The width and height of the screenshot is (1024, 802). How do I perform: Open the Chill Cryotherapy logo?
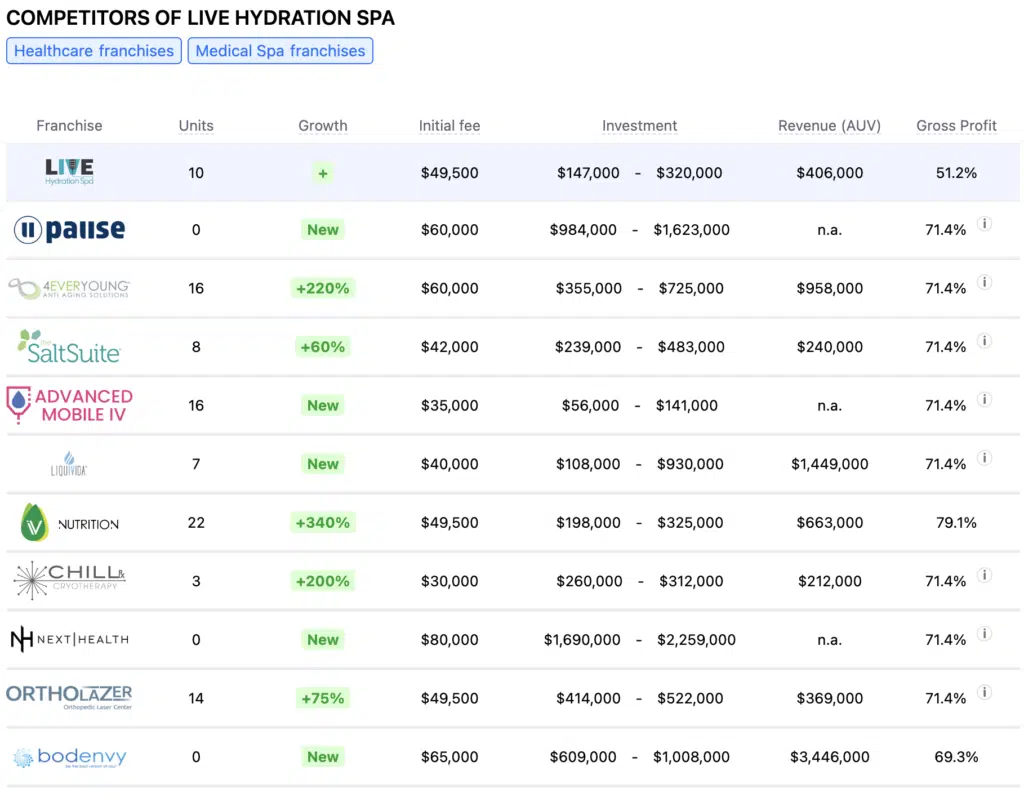(69, 581)
